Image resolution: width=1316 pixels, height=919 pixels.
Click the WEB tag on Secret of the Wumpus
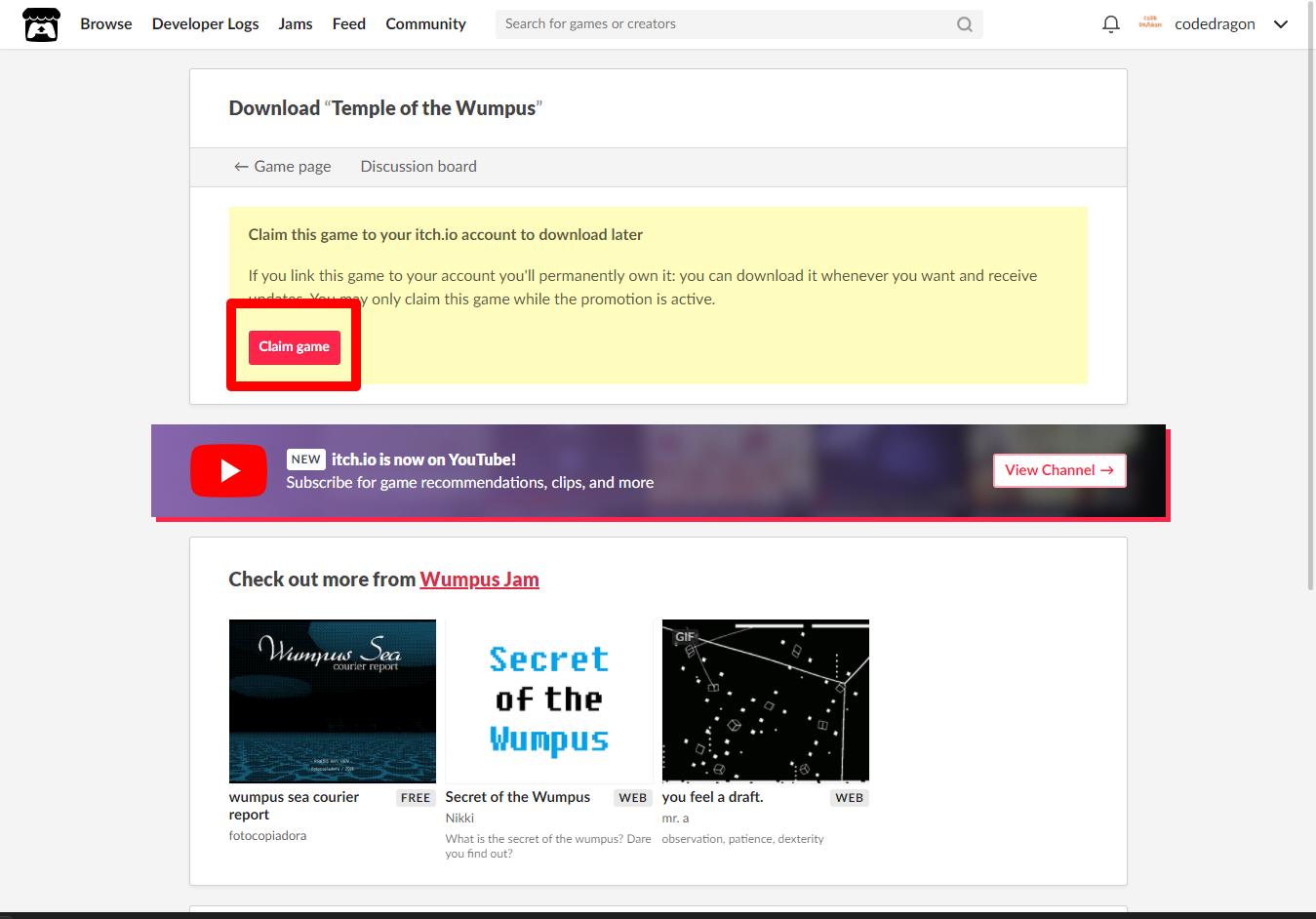point(633,798)
